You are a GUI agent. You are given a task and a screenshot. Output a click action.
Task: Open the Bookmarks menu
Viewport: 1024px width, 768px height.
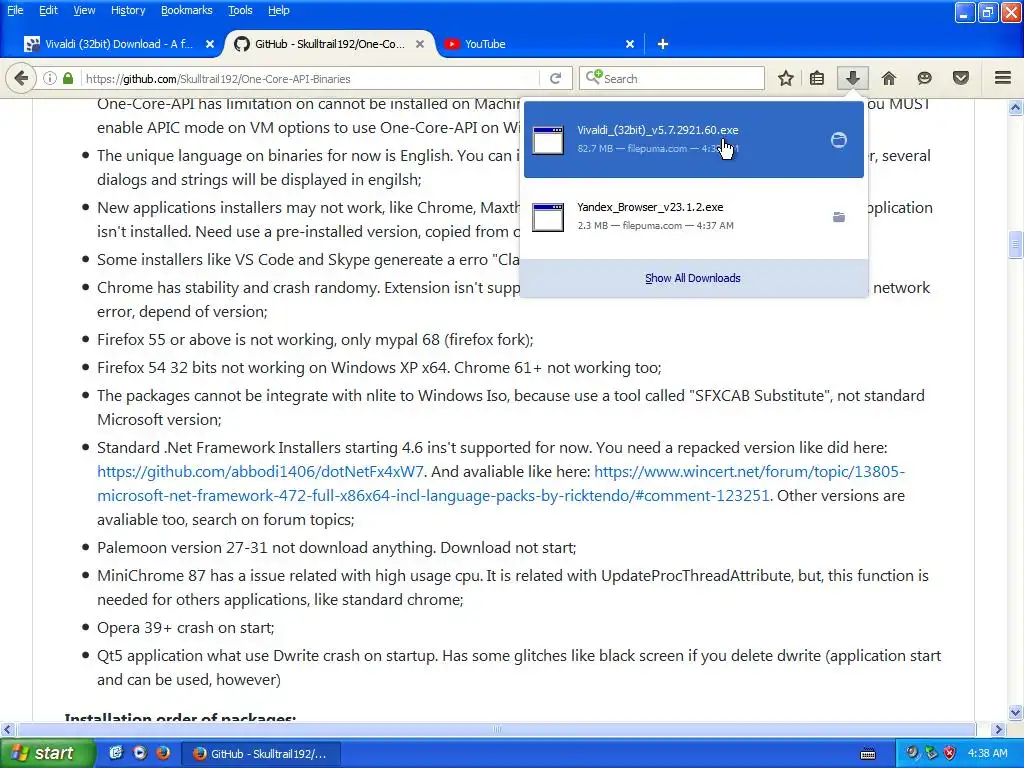(186, 10)
